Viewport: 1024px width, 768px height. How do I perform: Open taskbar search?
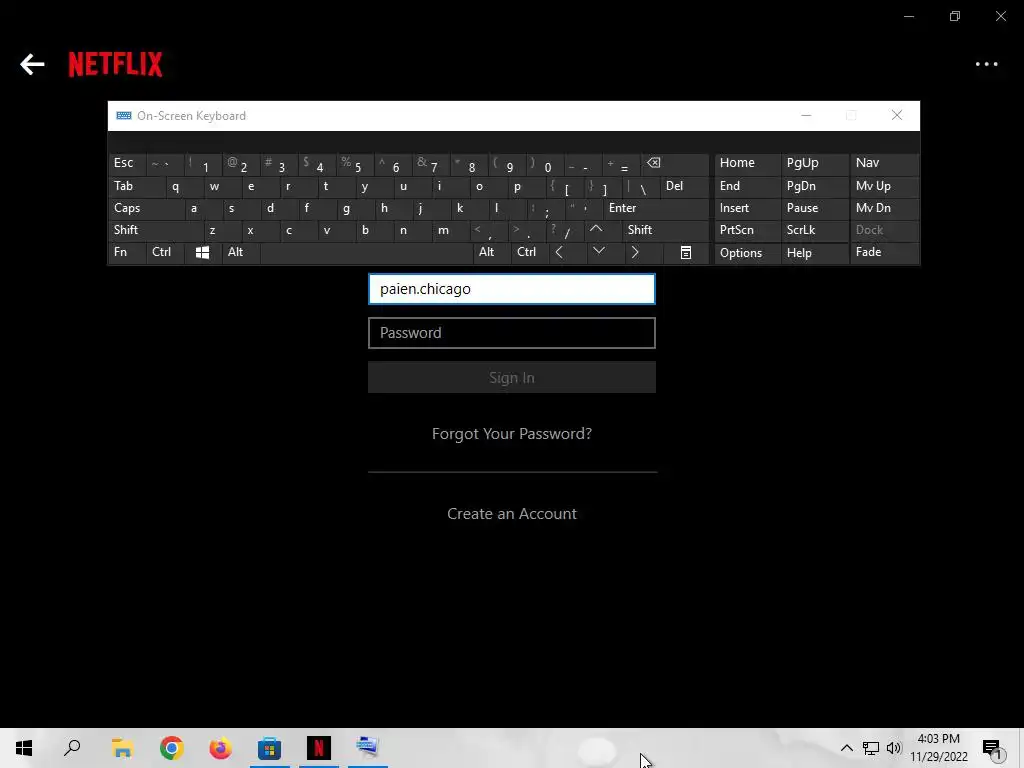(x=72, y=748)
